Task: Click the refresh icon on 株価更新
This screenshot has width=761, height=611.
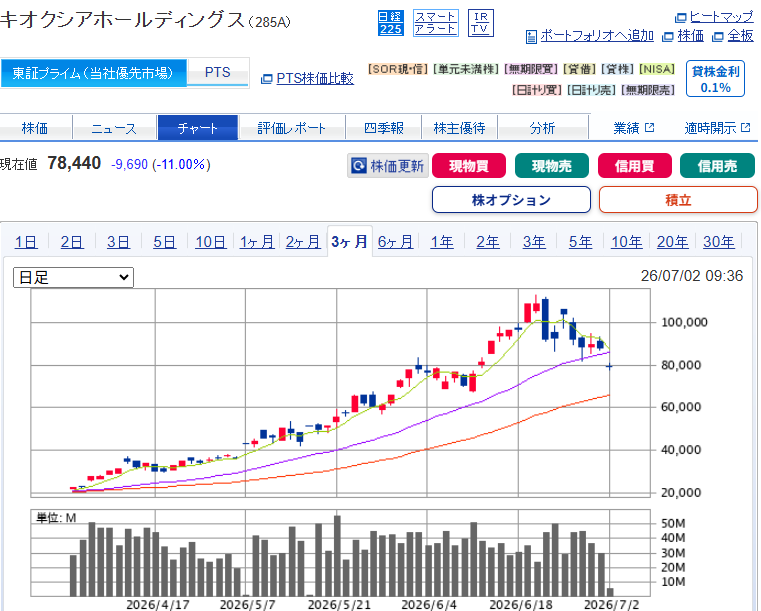Action: (359, 166)
